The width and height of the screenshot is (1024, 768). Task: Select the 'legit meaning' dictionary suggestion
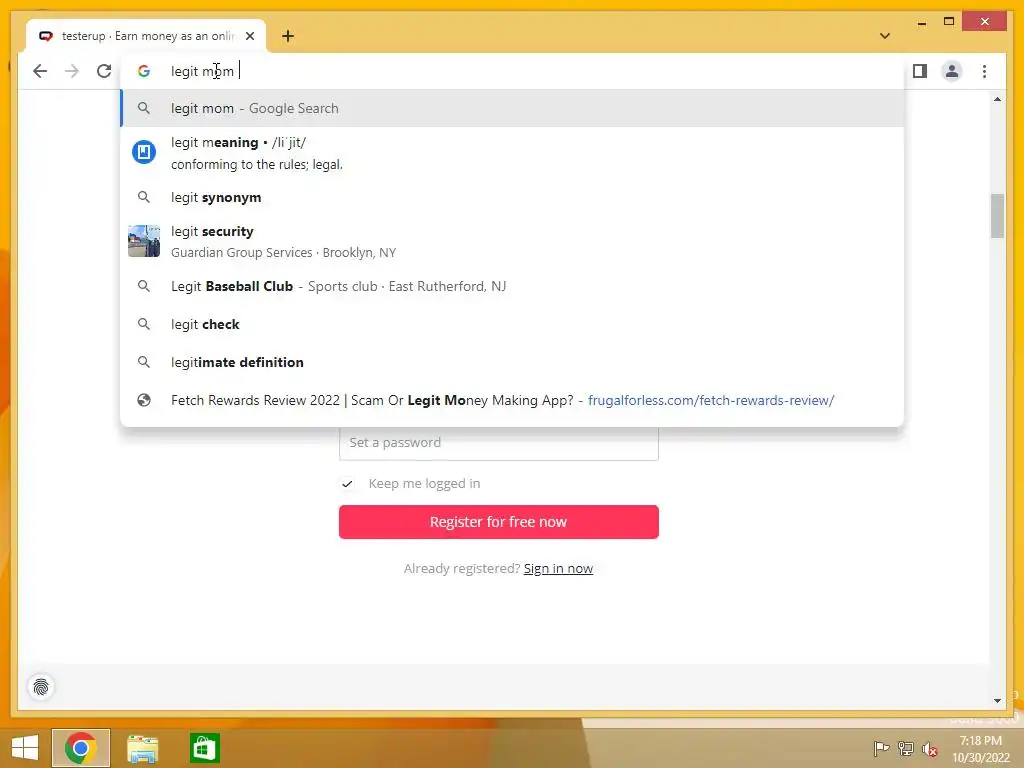(513, 153)
